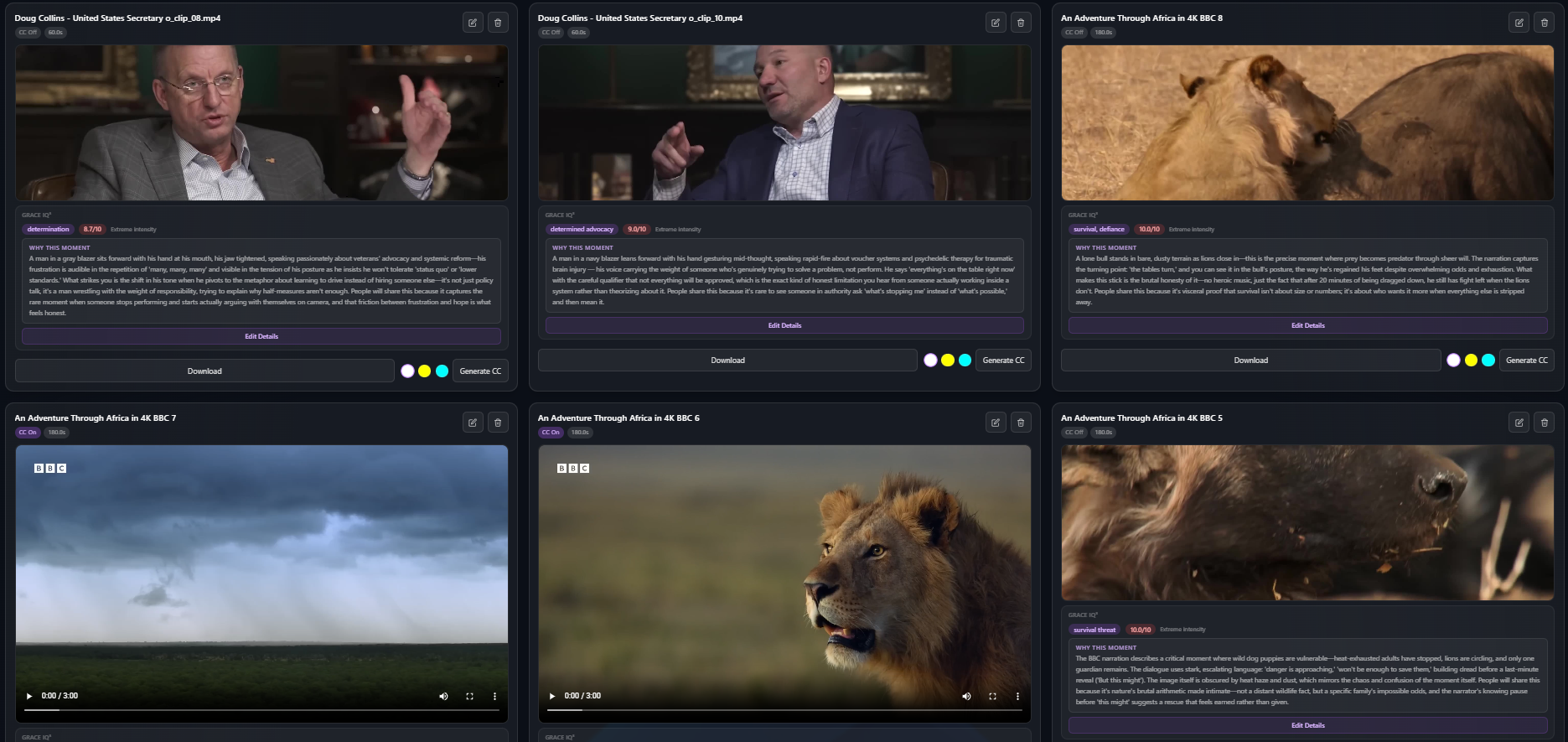Download the Doug Collins clip_10 video
The height and width of the screenshot is (742, 1568).
(727, 361)
